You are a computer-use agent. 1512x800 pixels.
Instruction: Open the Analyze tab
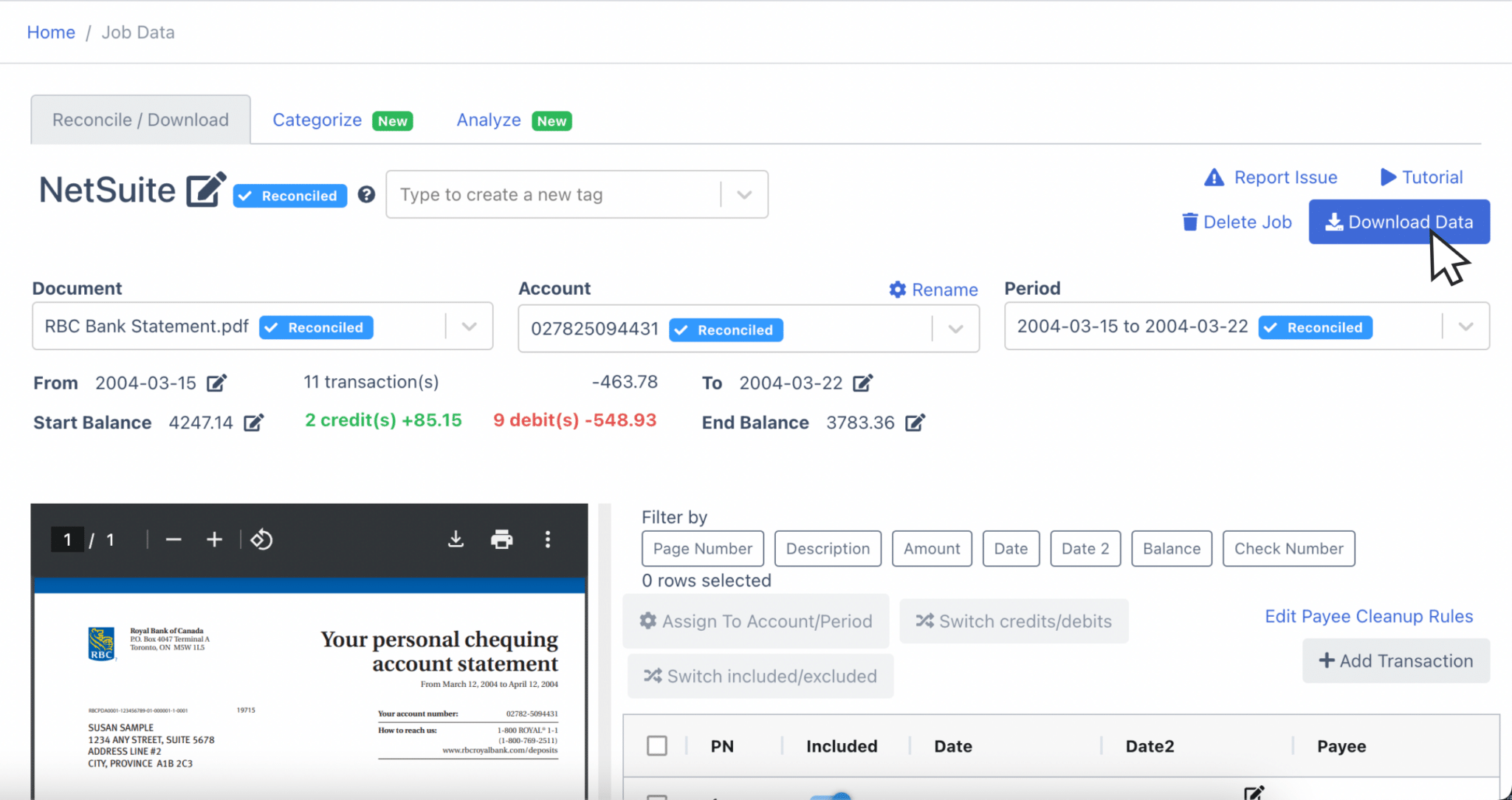pos(488,120)
